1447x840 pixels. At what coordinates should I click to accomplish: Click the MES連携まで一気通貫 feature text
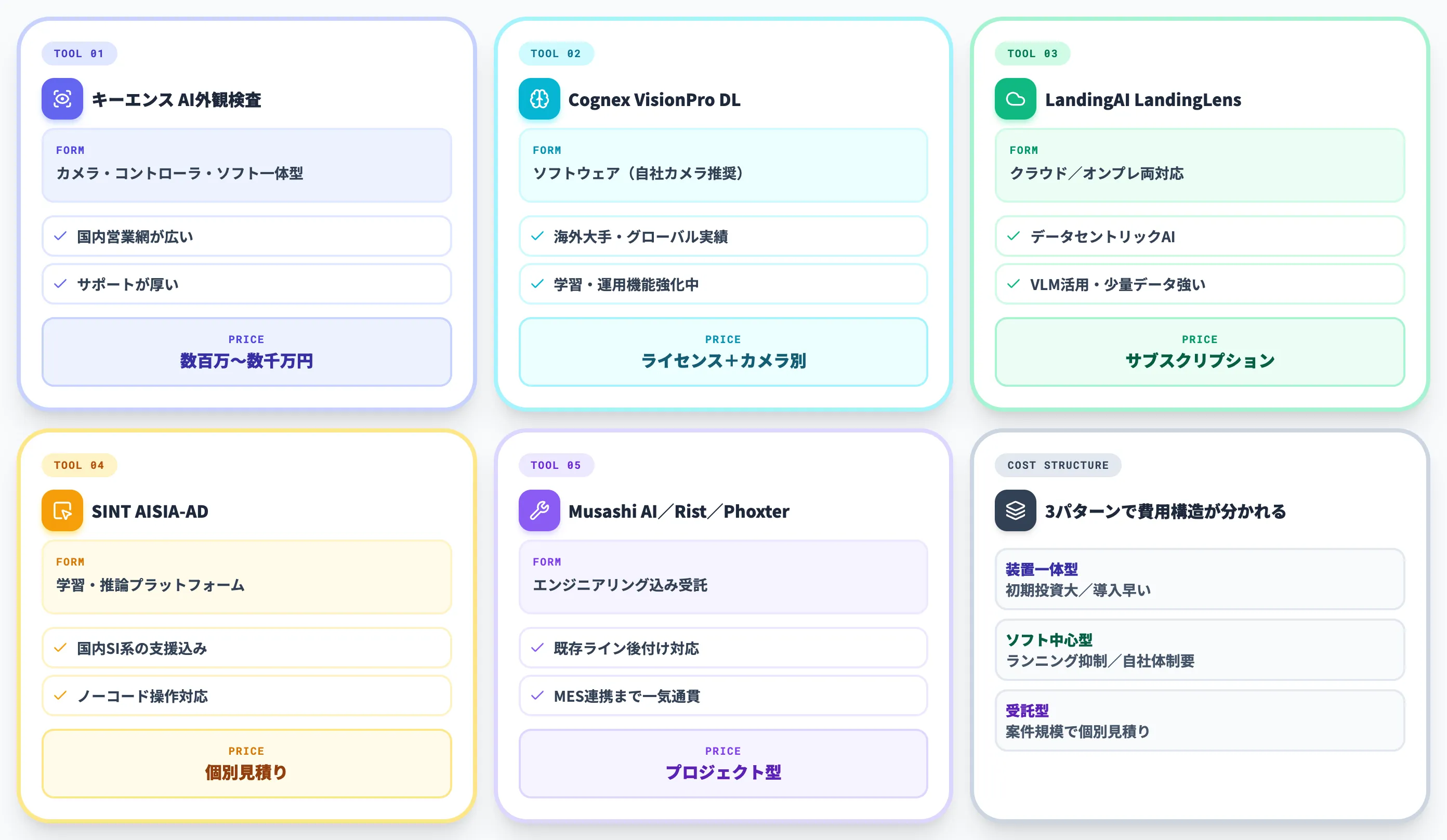coord(626,696)
